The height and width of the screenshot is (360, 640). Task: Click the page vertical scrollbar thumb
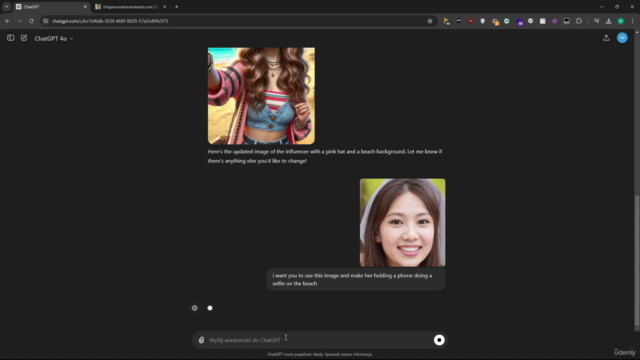point(637,261)
